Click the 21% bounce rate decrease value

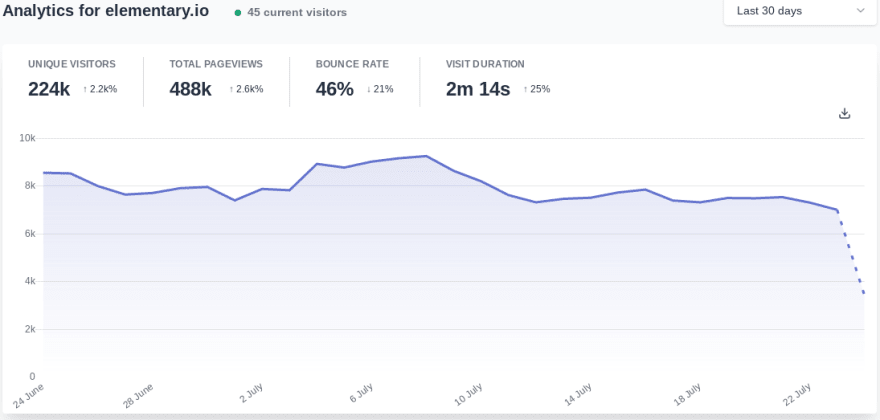[380, 89]
